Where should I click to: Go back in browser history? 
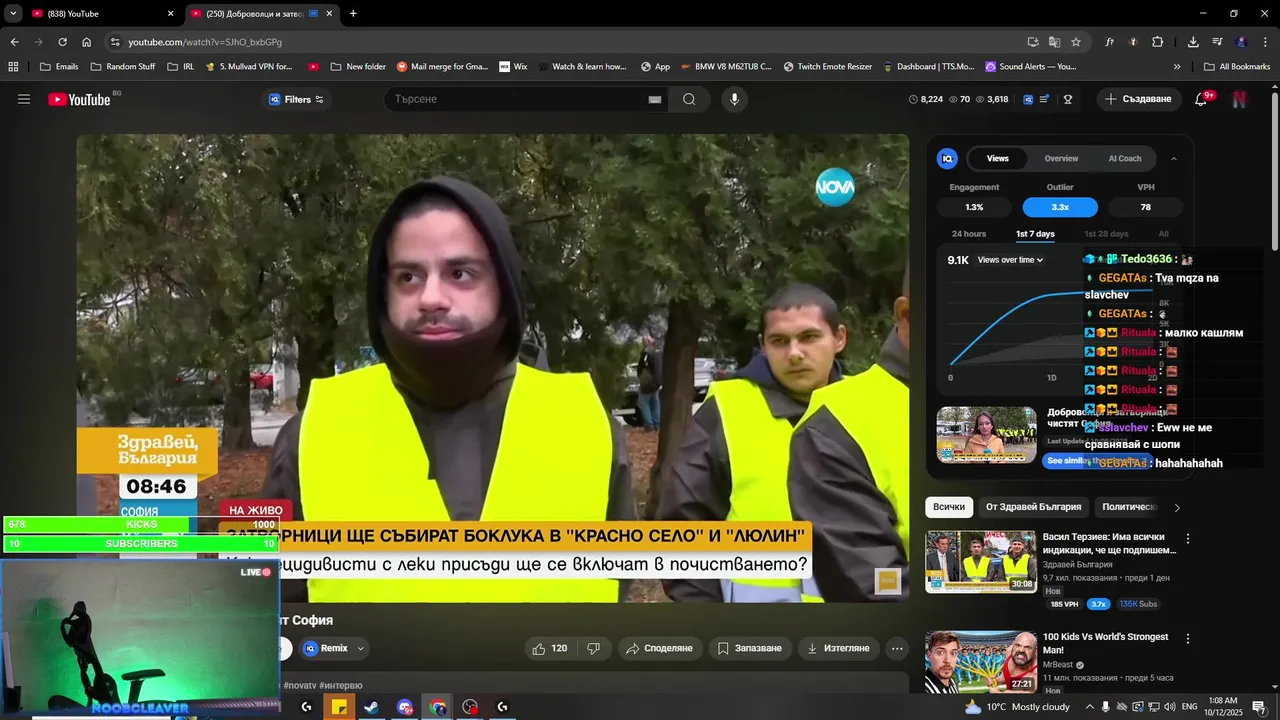point(14,42)
